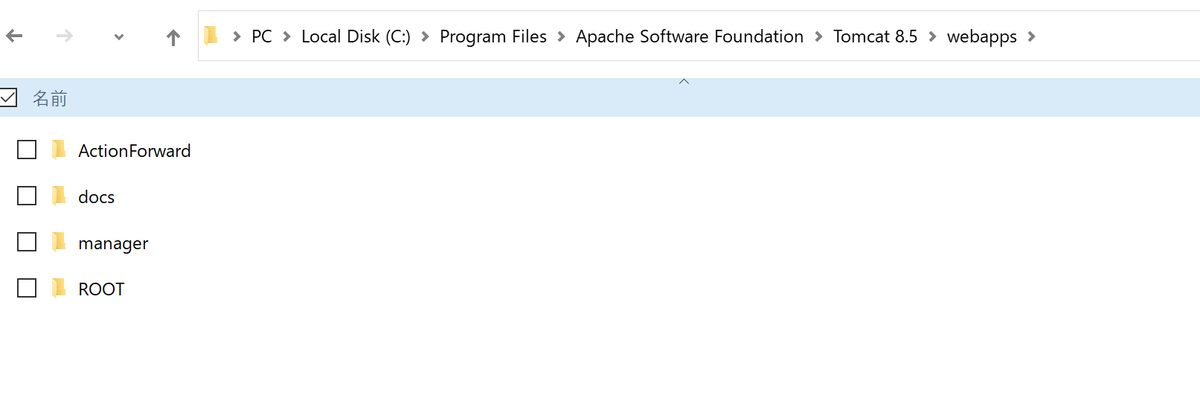Go up one folder level with up arrow
1200x398 pixels.
173,37
